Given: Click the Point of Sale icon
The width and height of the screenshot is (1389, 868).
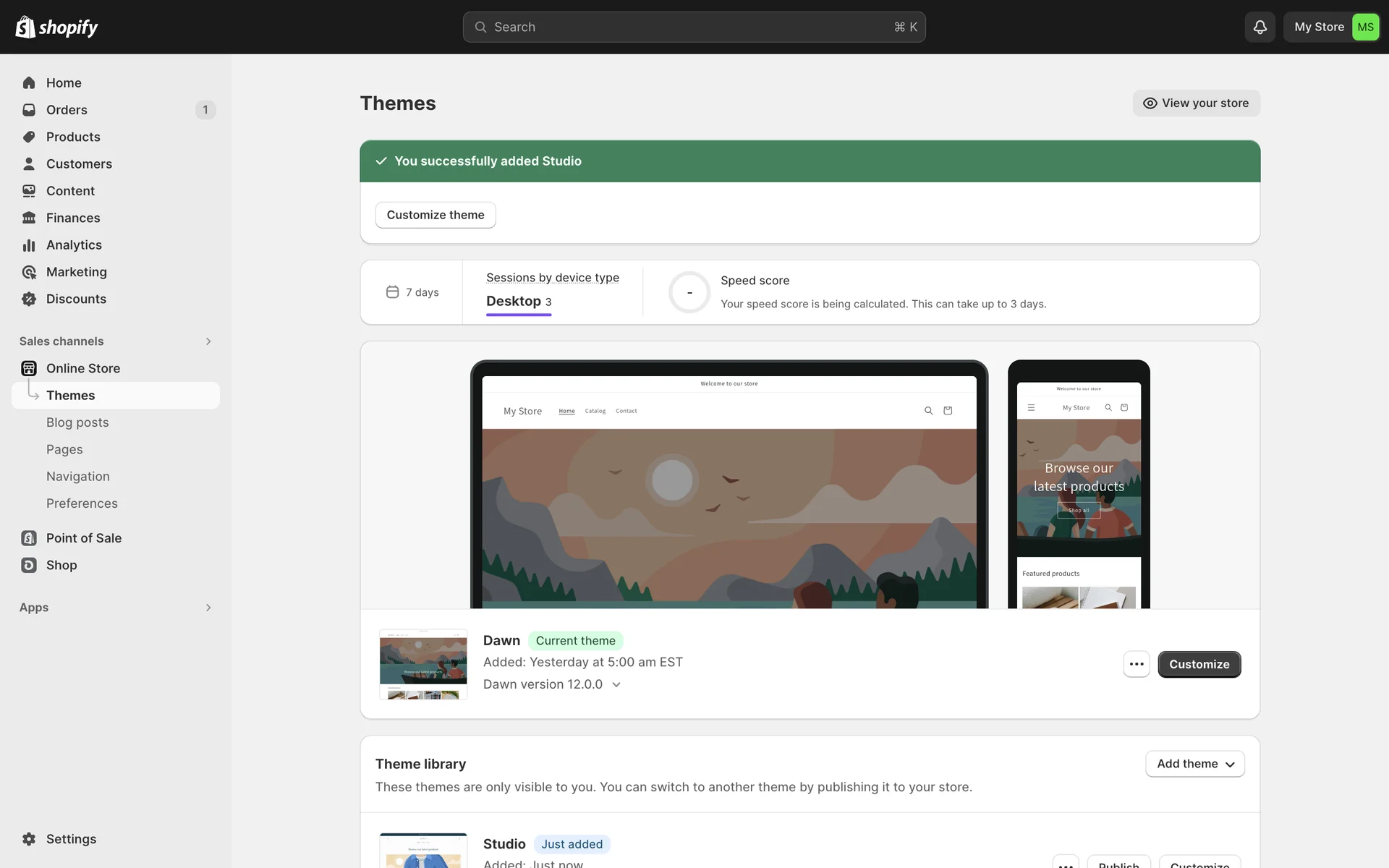Looking at the screenshot, I should (29, 538).
